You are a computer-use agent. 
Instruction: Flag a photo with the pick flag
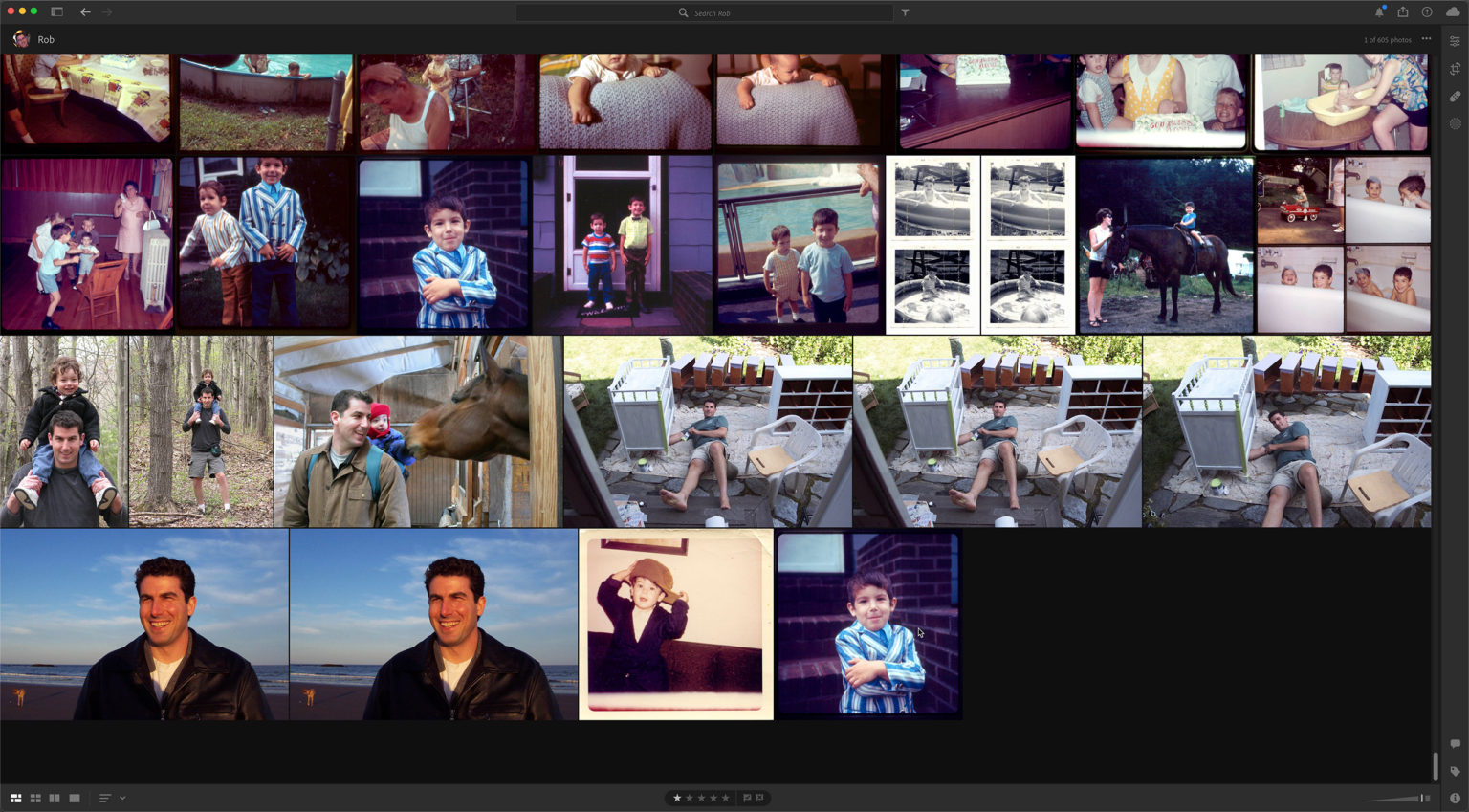tap(745, 797)
